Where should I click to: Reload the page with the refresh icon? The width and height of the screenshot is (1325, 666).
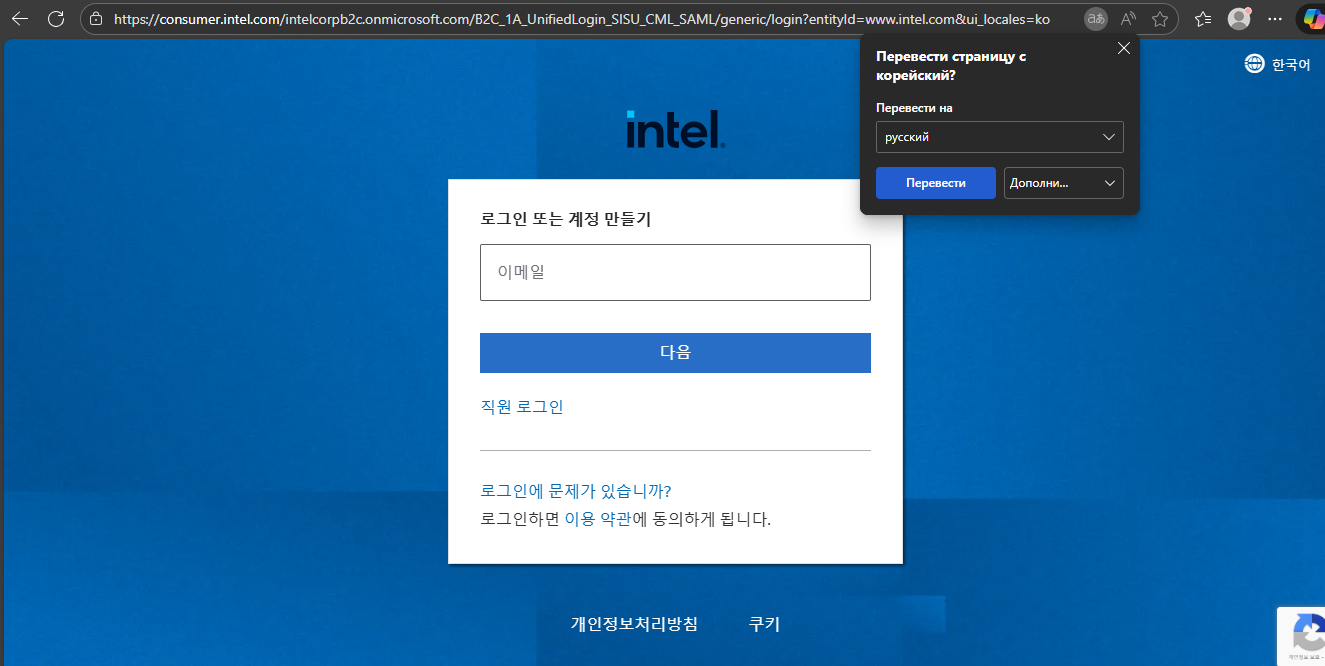pos(56,18)
